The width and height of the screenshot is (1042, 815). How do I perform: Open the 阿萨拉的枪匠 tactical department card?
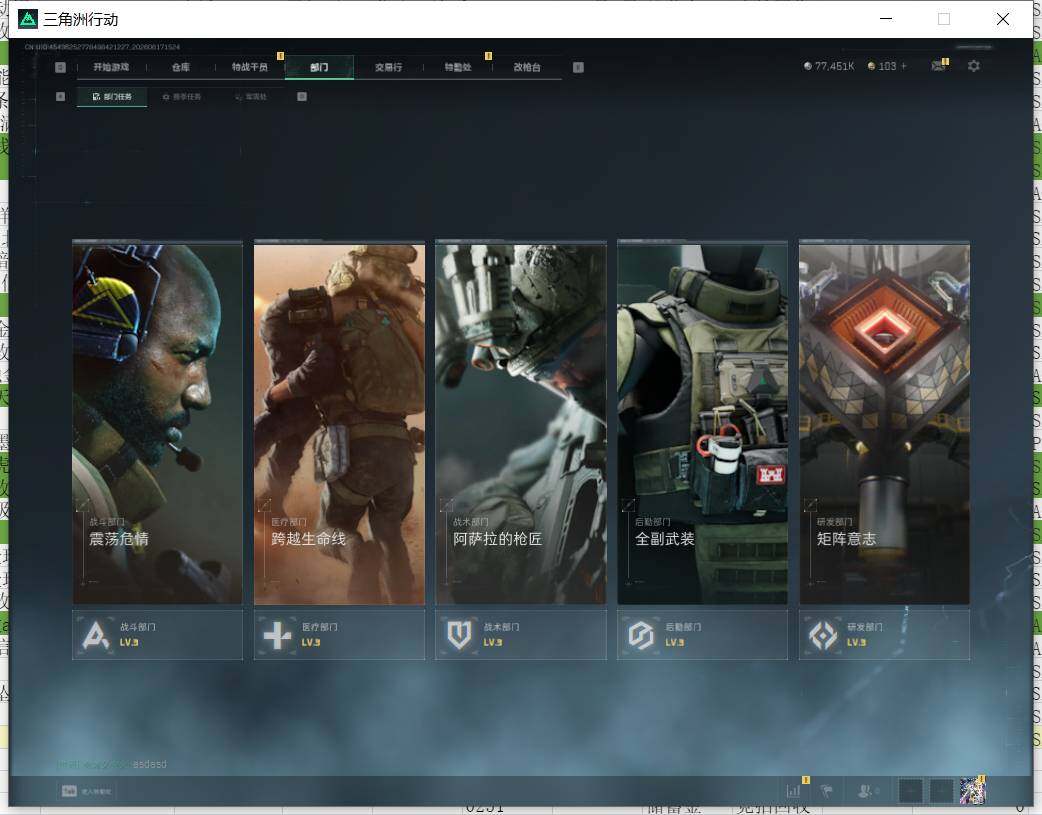point(521,423)
